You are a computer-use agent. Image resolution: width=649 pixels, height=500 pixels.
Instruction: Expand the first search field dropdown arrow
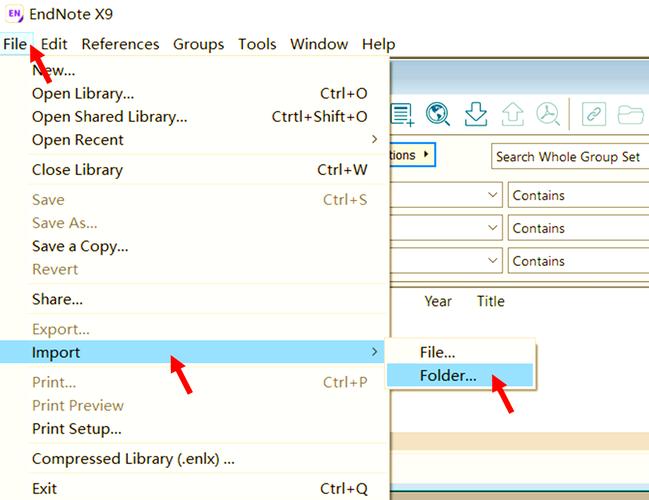(493, 196)
